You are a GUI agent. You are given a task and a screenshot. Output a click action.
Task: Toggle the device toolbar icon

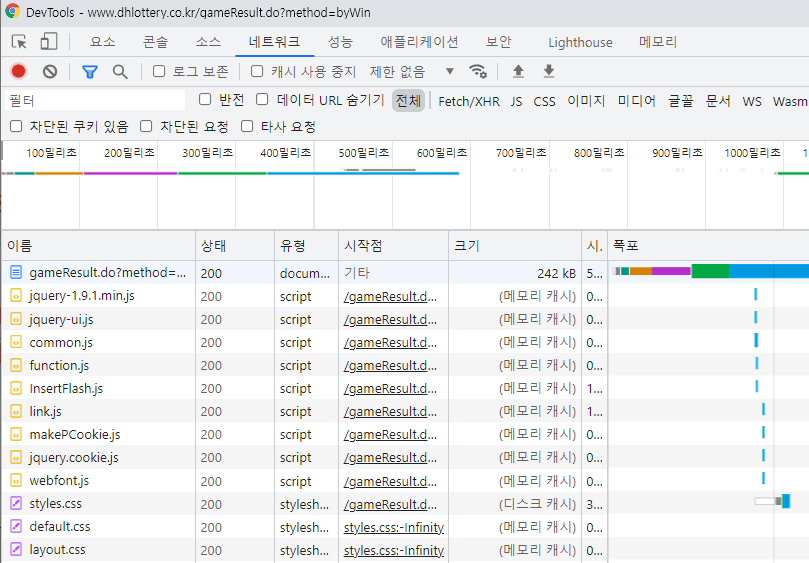tap(48, 42)
